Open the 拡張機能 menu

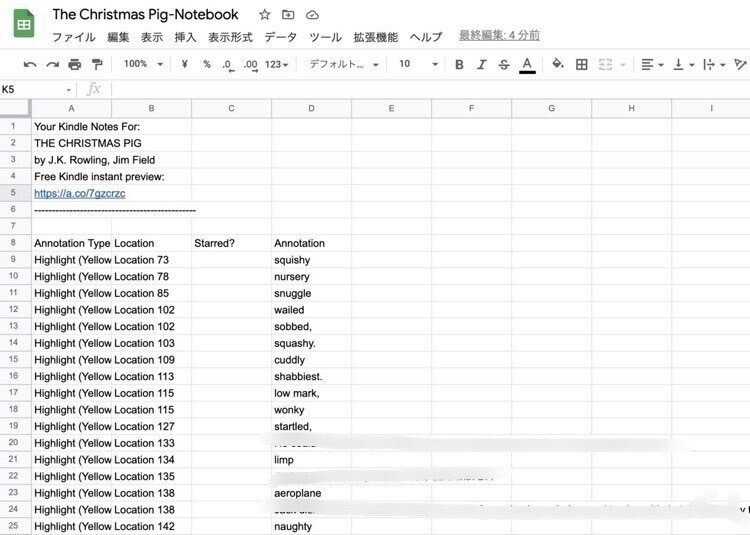click(375, 37)
